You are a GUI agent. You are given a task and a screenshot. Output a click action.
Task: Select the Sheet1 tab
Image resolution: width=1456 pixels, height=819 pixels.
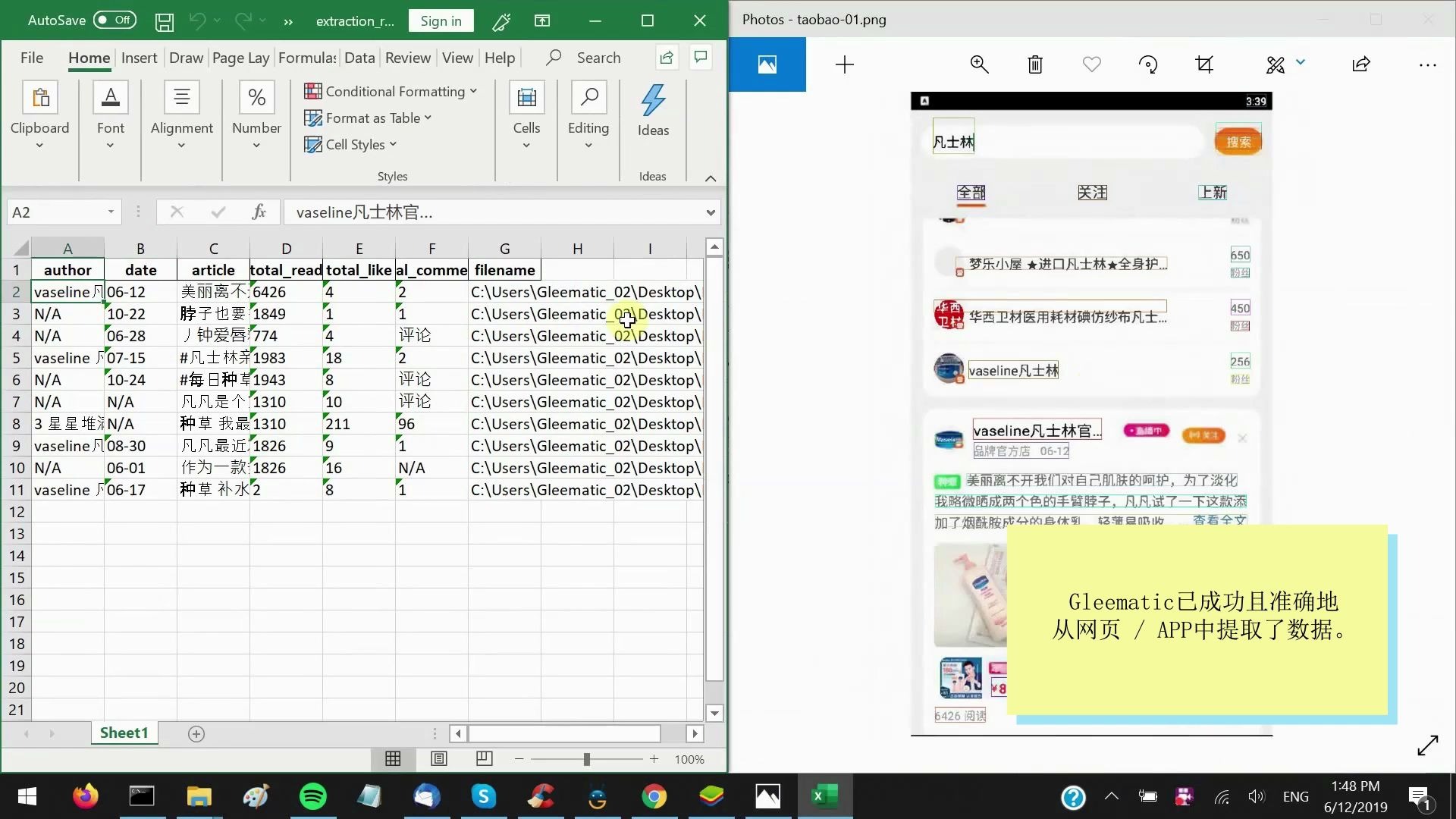tap(124, 733)
